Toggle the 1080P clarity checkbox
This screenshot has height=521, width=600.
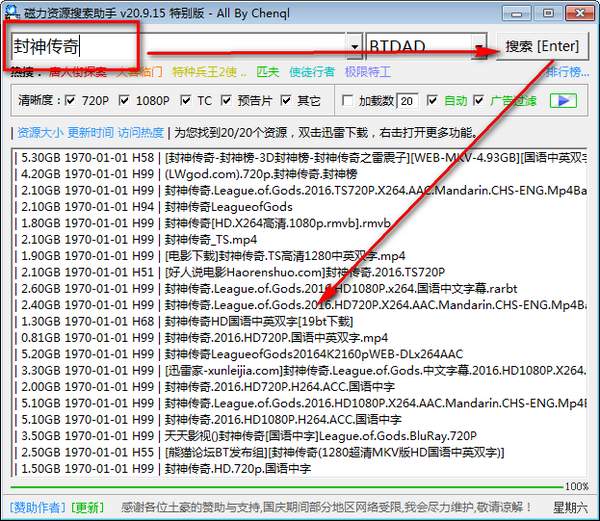pyautogui.click(x=124, y=101)
